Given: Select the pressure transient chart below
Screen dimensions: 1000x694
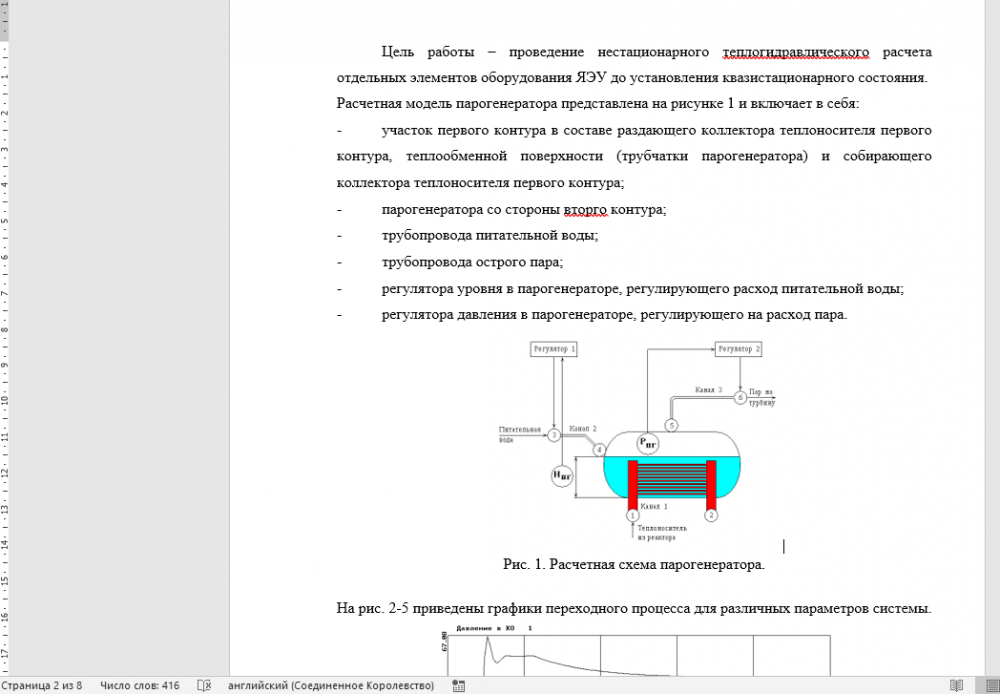Looking at the screenshot, I should 640,655.
